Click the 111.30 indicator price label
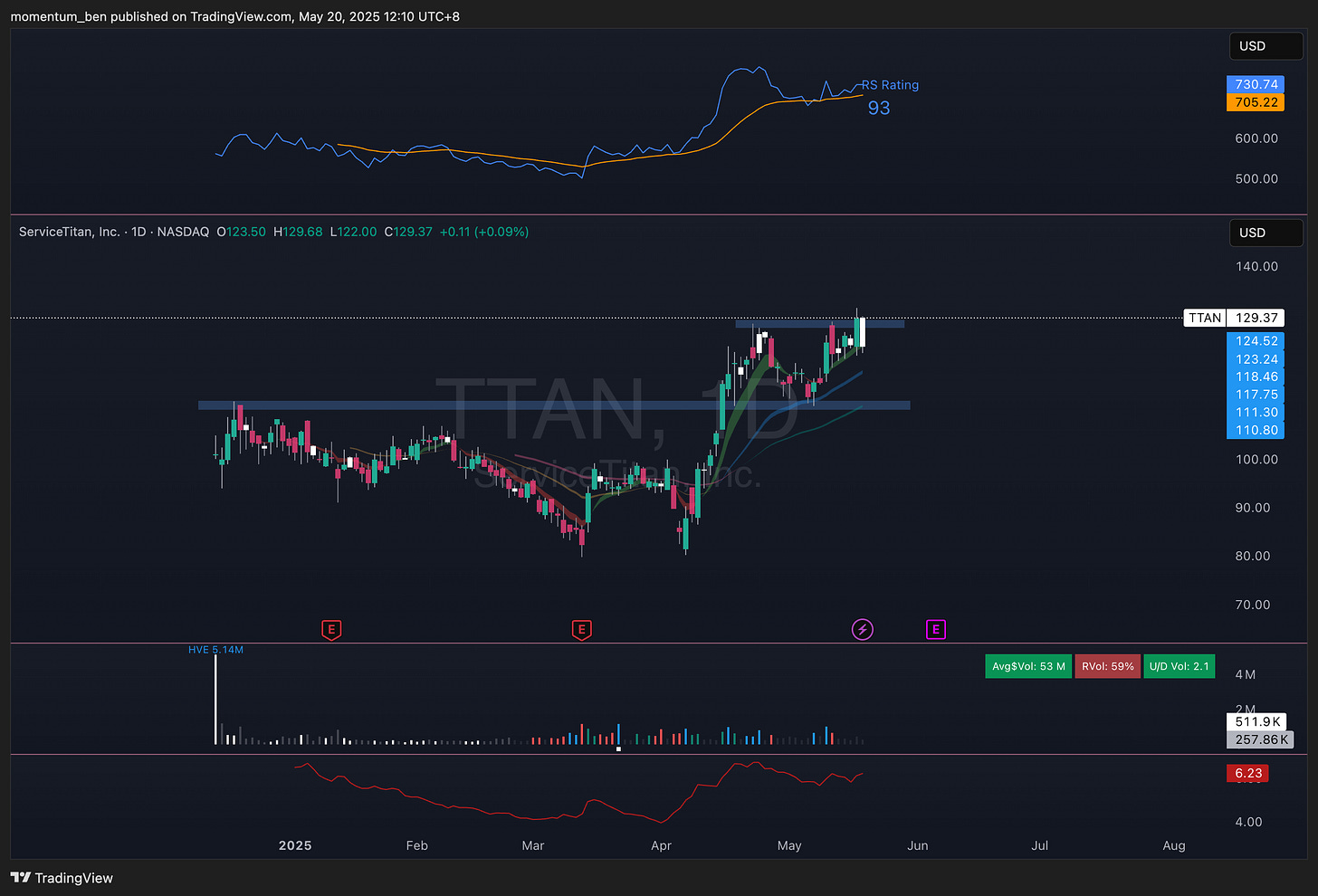 (1256, 412)
